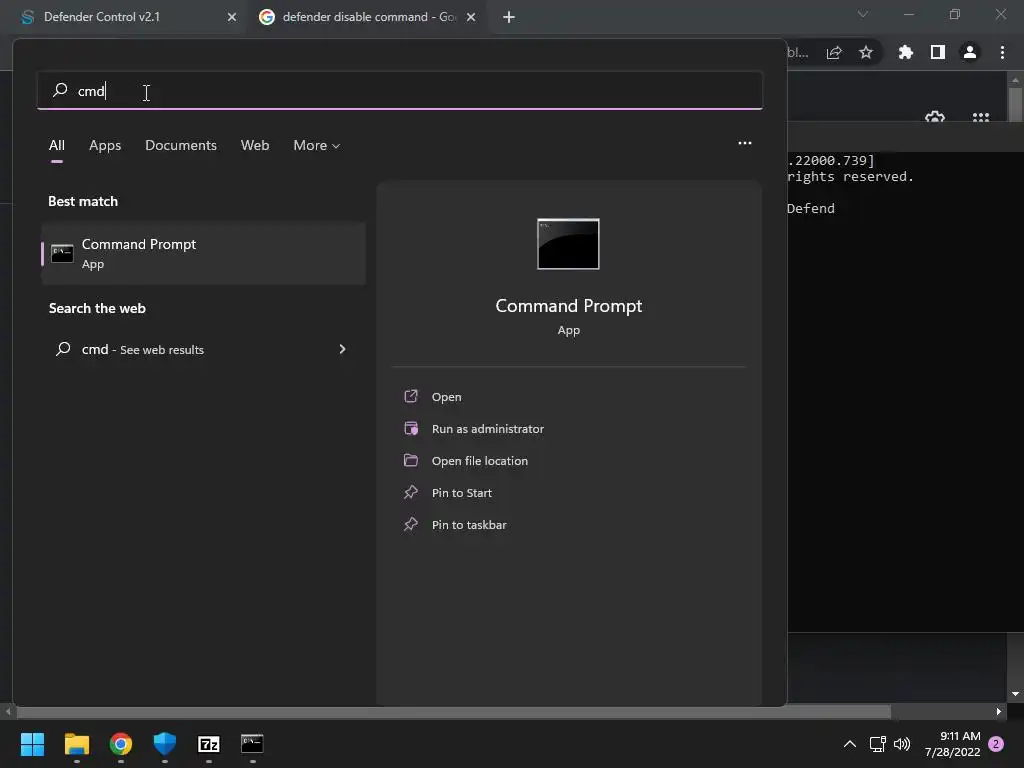
Task: Click the horizontal scrollbar right arrow
Action: pos(999,711)
